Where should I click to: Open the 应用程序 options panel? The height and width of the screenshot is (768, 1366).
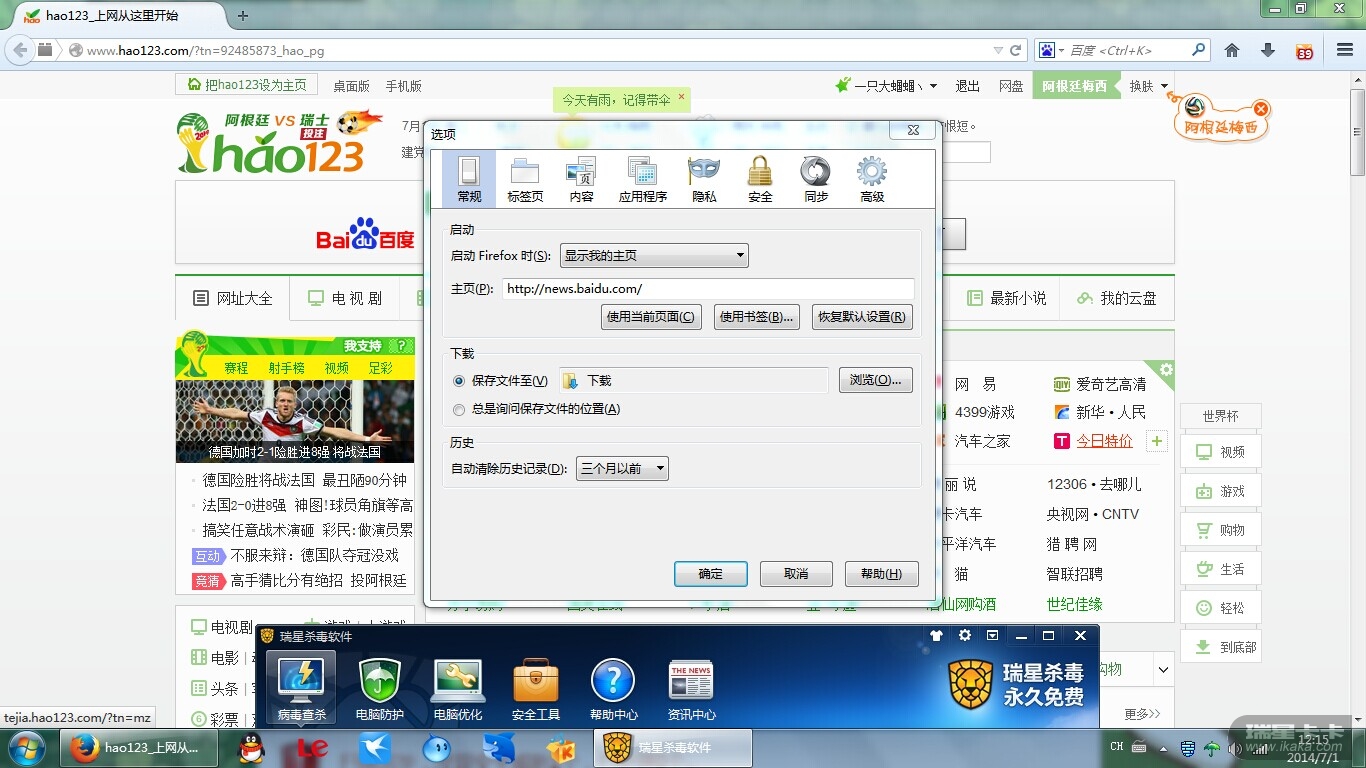pyautogui.click(x=642, y=180)
